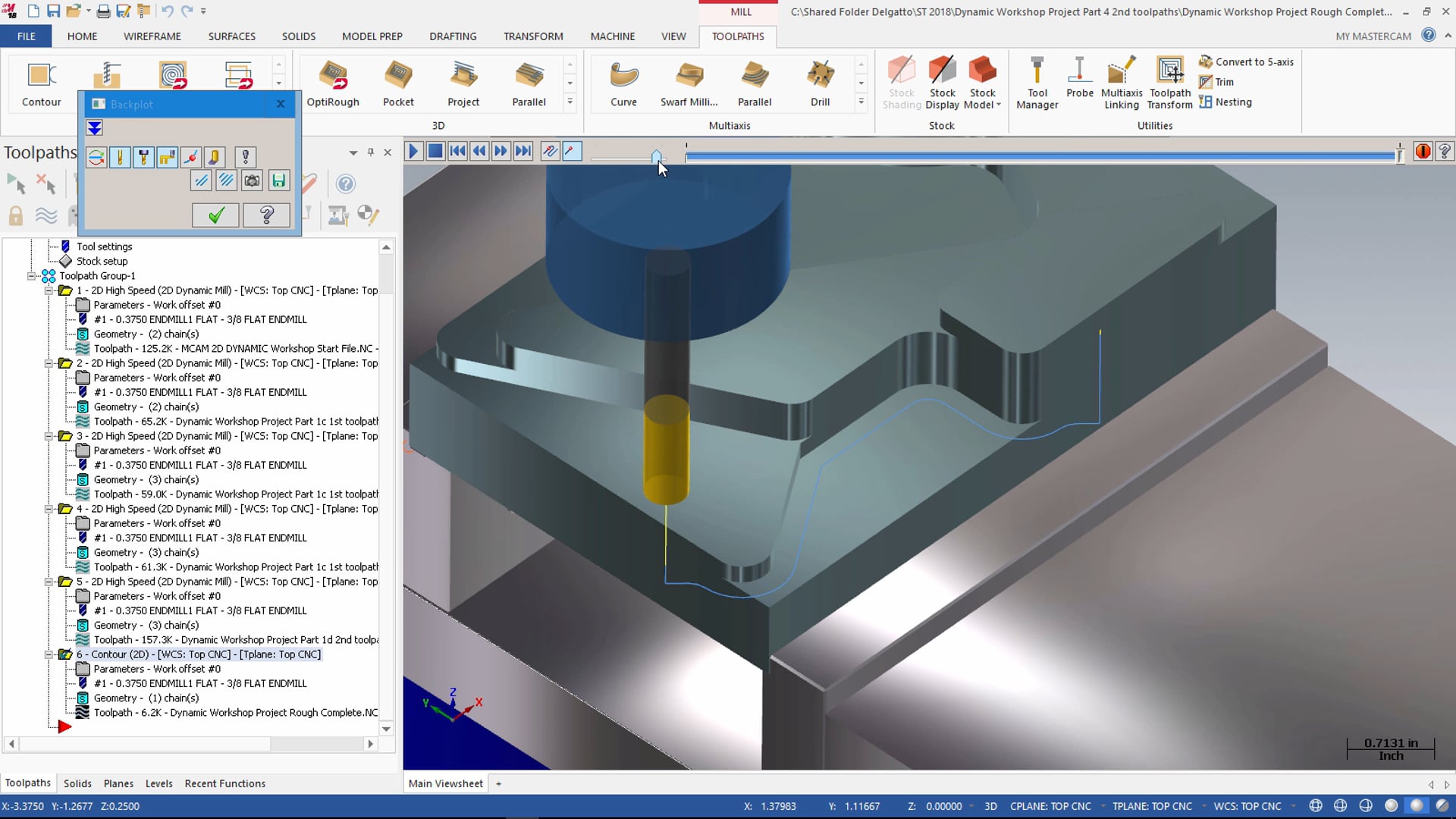The image size is (1456, 819).
Task: Step backward one move in backplot
Action: click(x=479, y=151)
